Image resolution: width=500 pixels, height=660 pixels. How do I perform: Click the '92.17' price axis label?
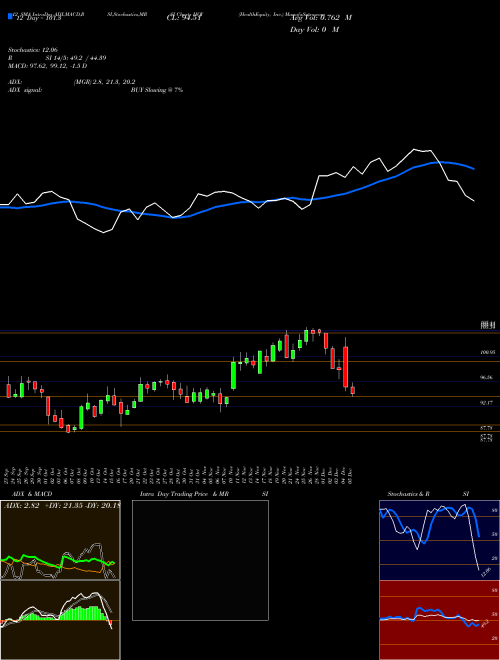pos(487,403)
